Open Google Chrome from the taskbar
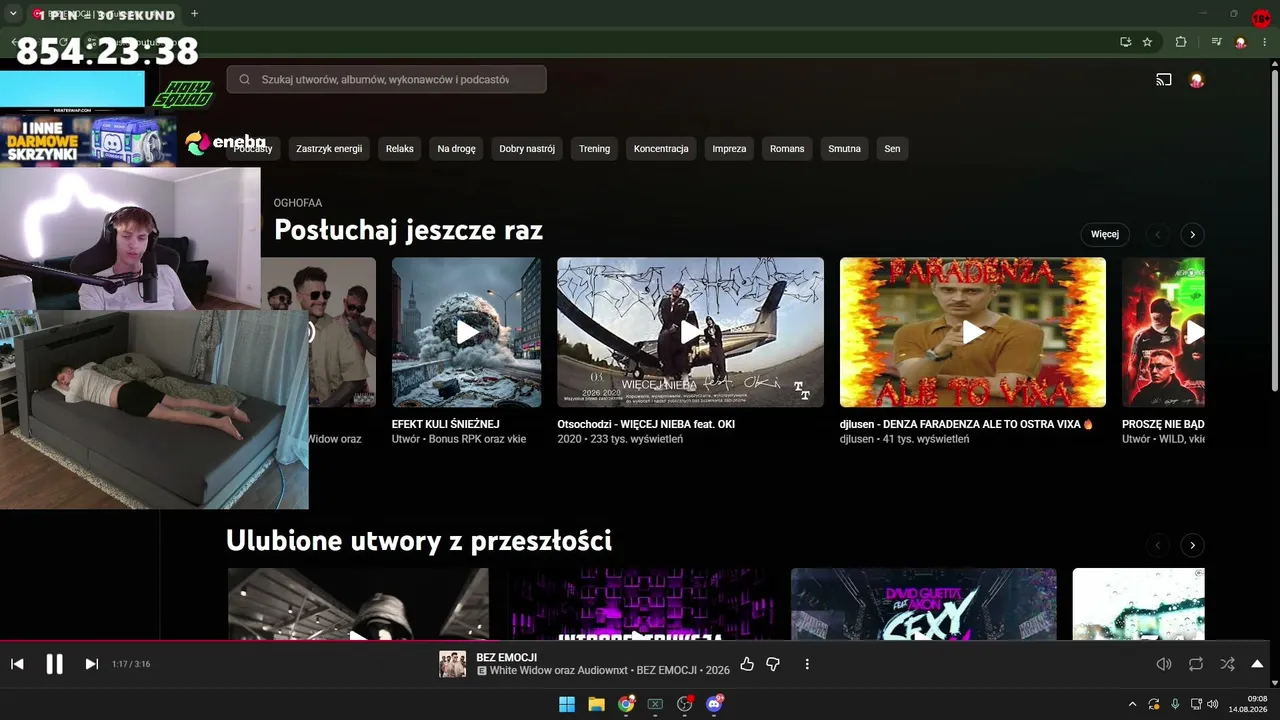This screenshot has height=720, width=1280. [626, 704]
